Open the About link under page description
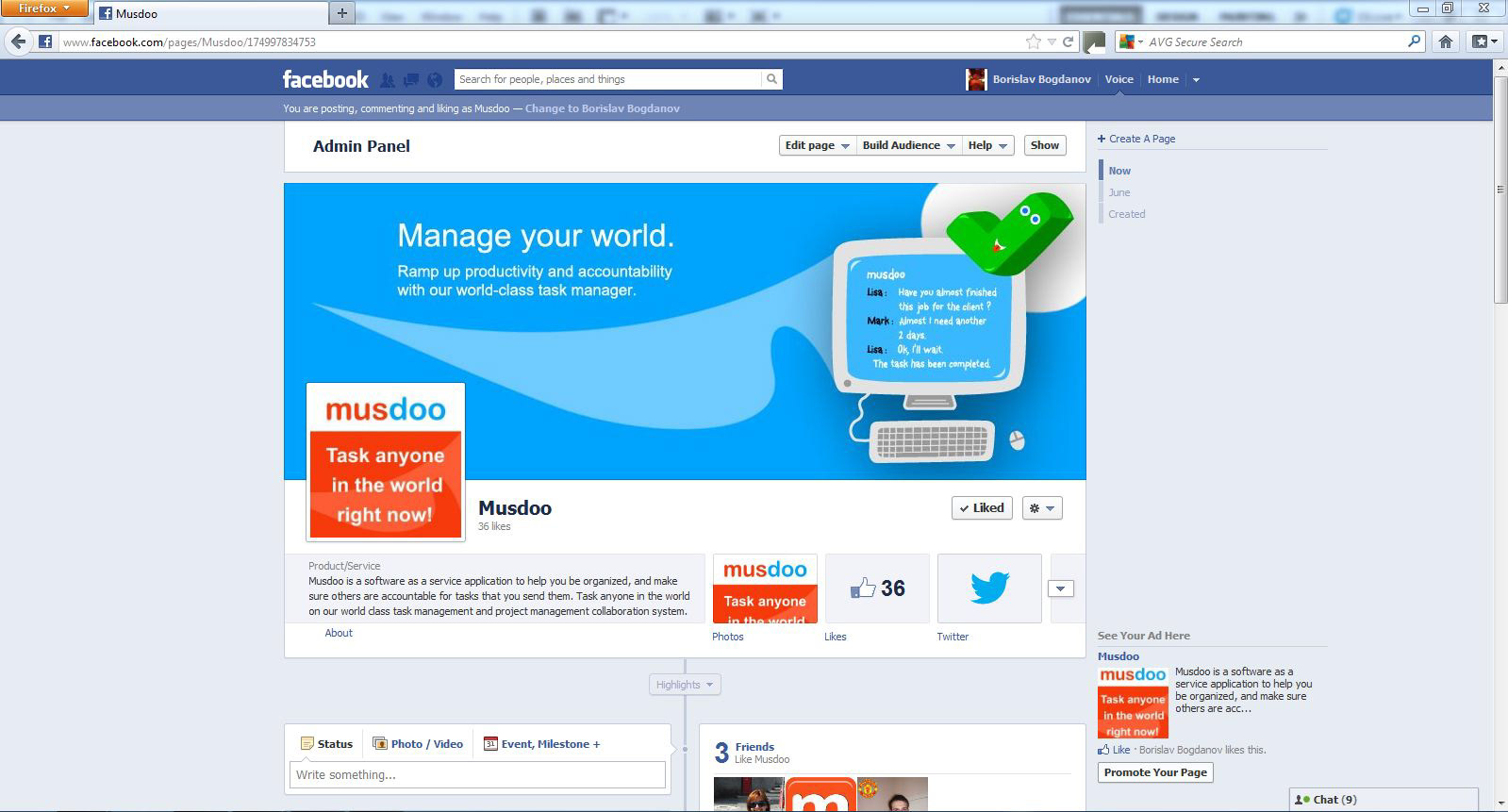The width and height of the screenshot is (1508, 812). click(x=339, y=633)
